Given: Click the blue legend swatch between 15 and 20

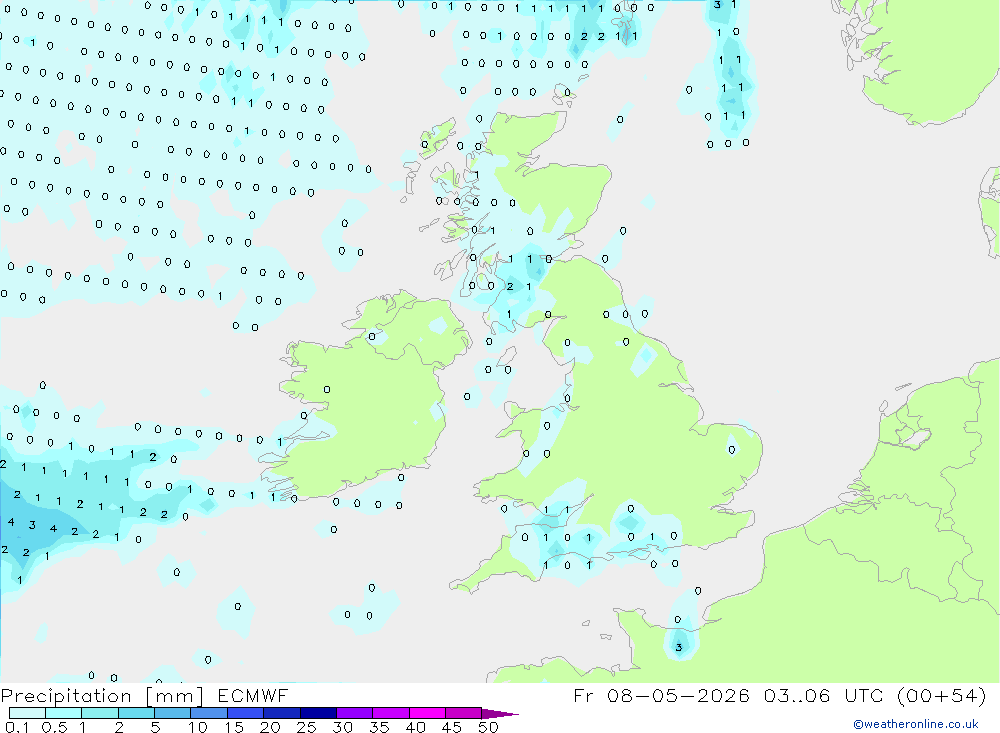Looking at the screenshot, I should pyautogui.click(x=245, y=713).
